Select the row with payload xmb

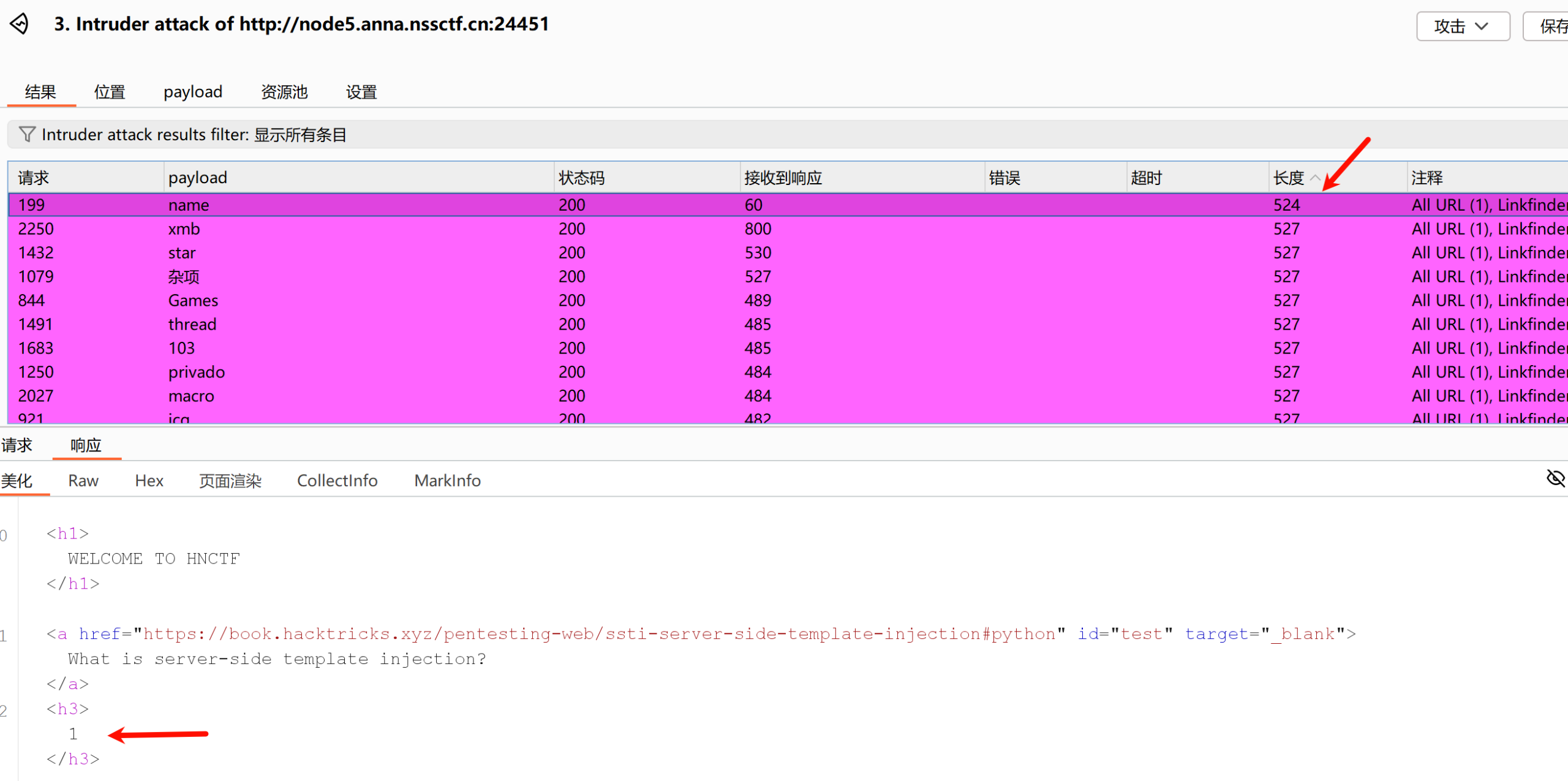coord(184,228)
